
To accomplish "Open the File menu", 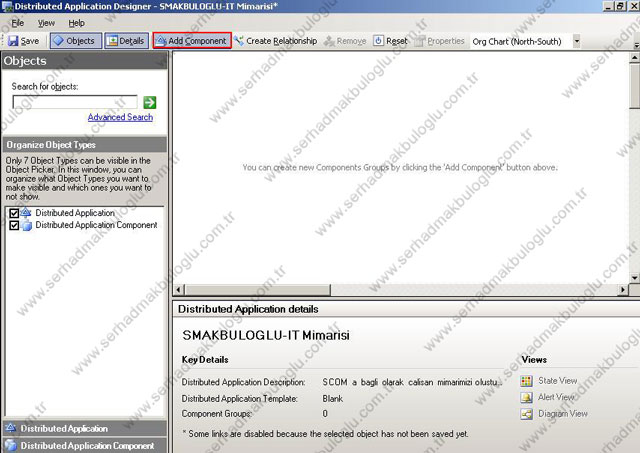I will click(x=18, y=23).
